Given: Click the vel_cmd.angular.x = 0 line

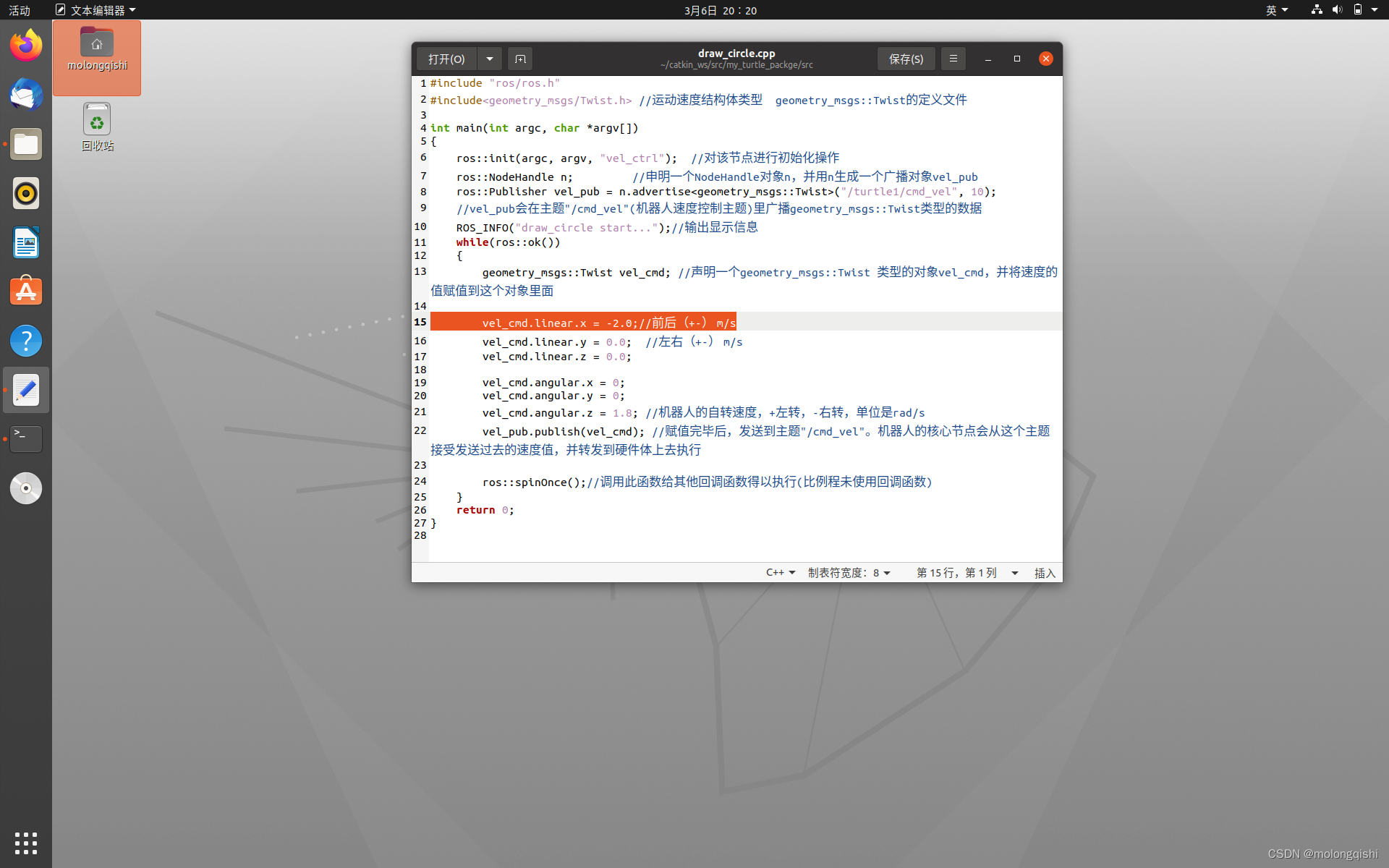Looking at the screenshot, I should (553, 383).
